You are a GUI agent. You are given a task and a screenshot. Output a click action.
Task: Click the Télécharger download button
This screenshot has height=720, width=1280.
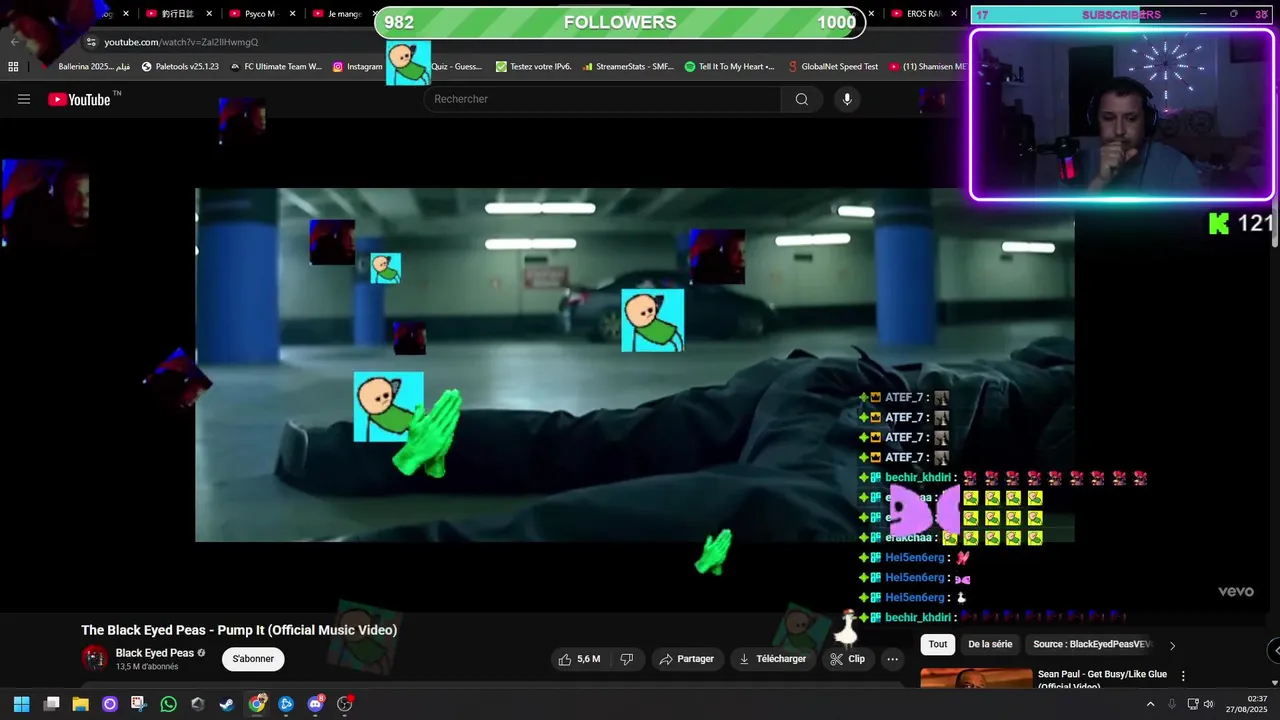pyautogui.click(x=772, y=659)
